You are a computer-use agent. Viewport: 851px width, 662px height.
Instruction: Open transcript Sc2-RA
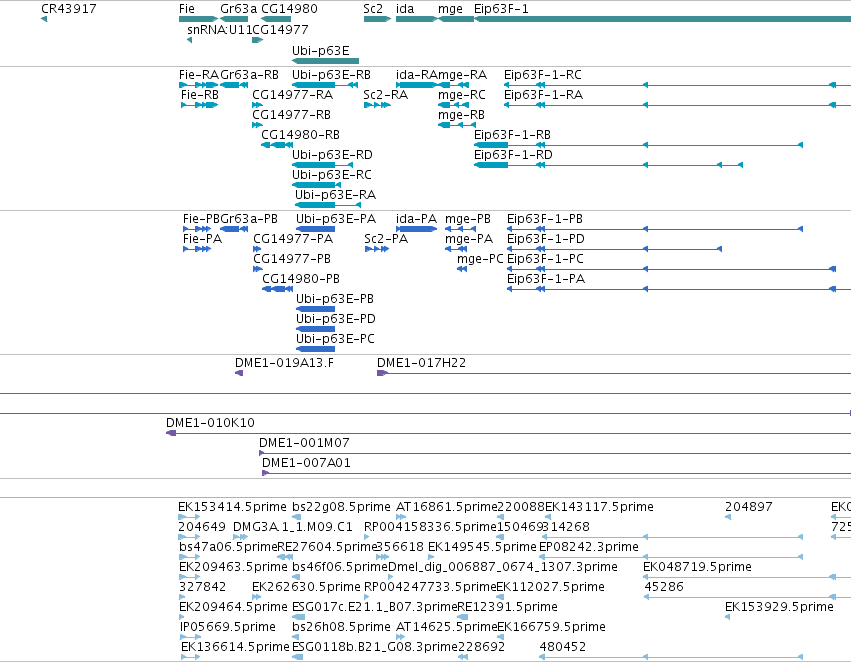tap(385, 95)
